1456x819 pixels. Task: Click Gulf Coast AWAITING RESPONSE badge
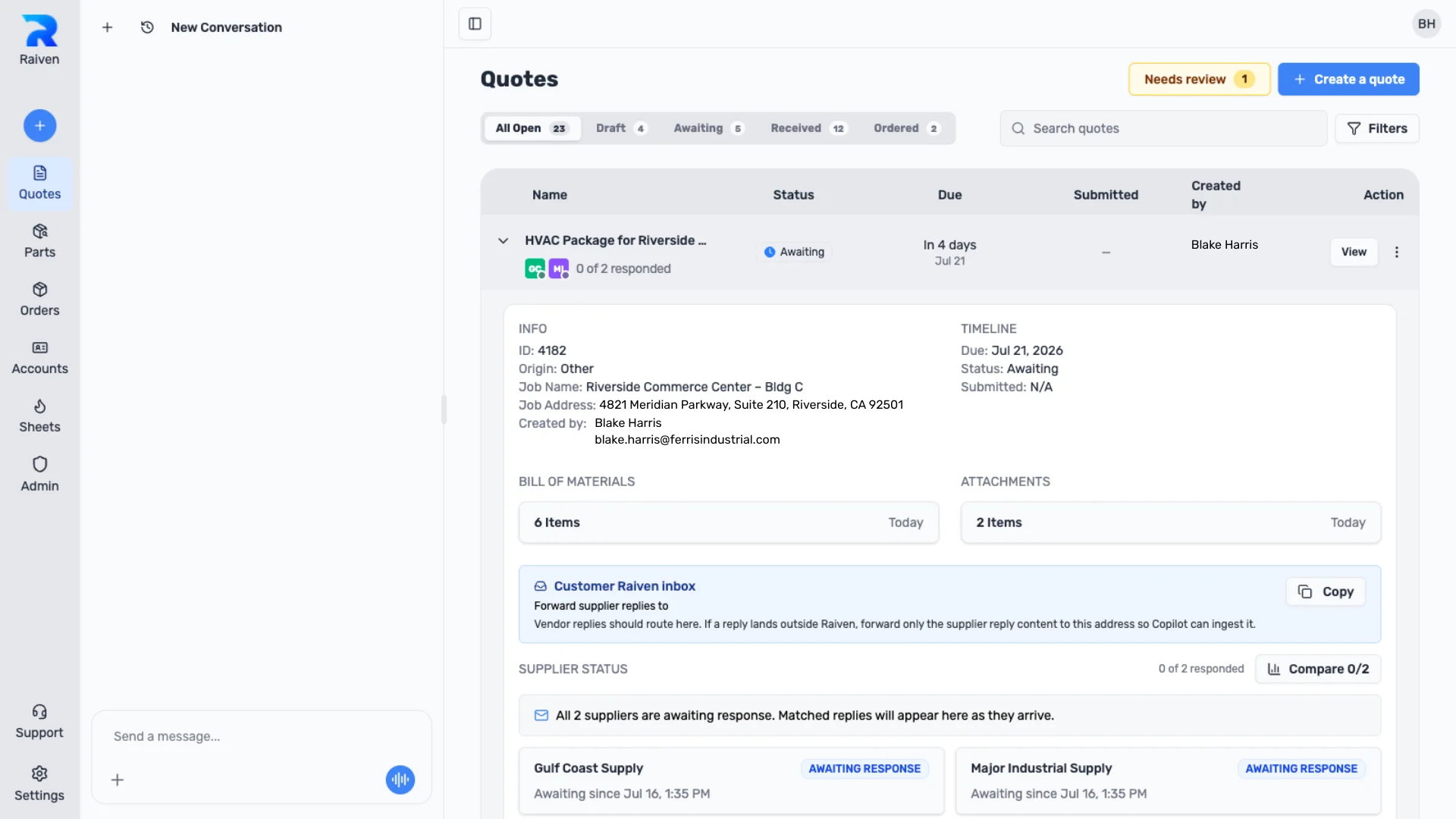point(864,769)
